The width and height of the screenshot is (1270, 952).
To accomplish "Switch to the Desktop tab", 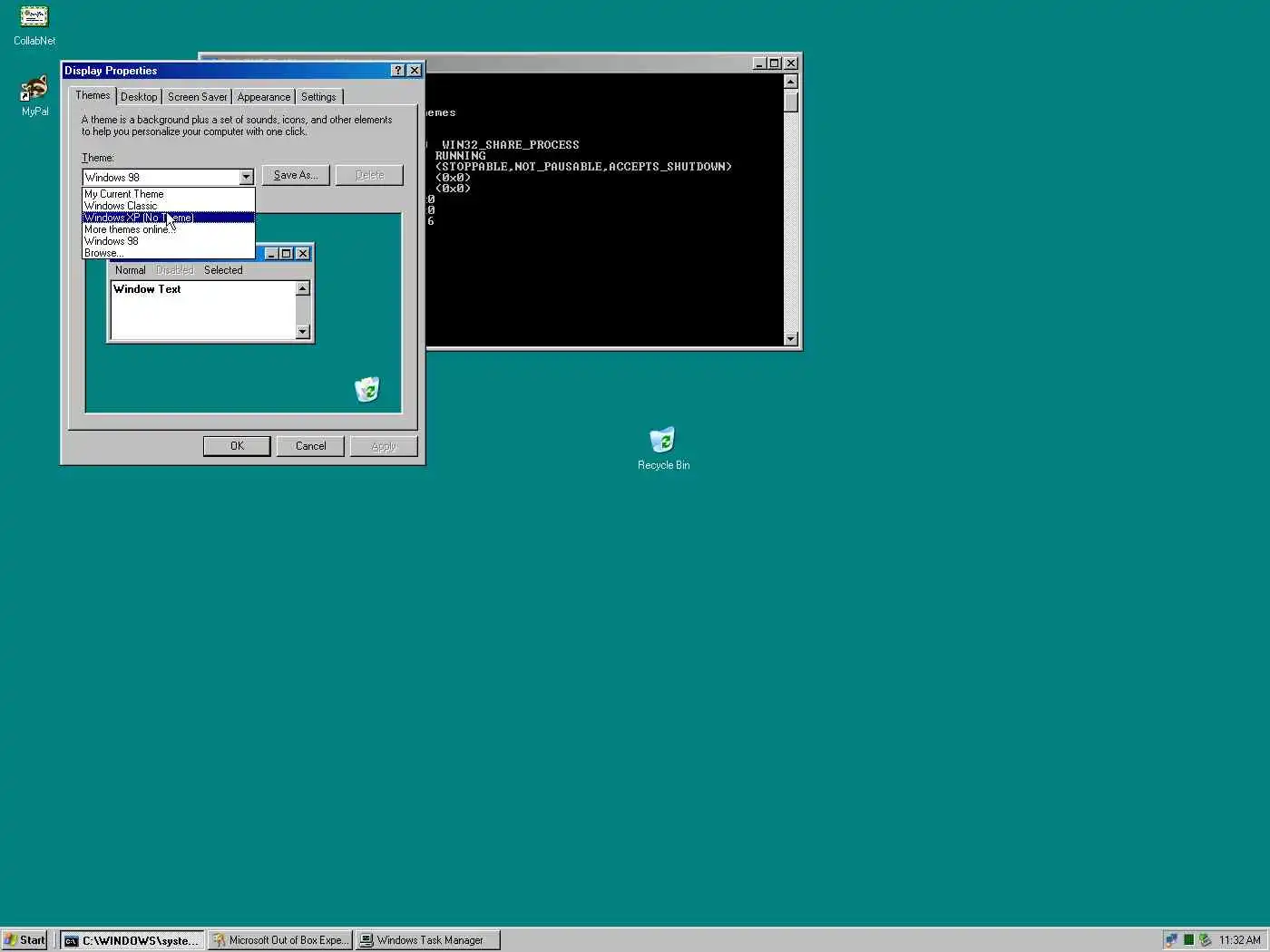I will pyautogui.click(x=139, y=97).
